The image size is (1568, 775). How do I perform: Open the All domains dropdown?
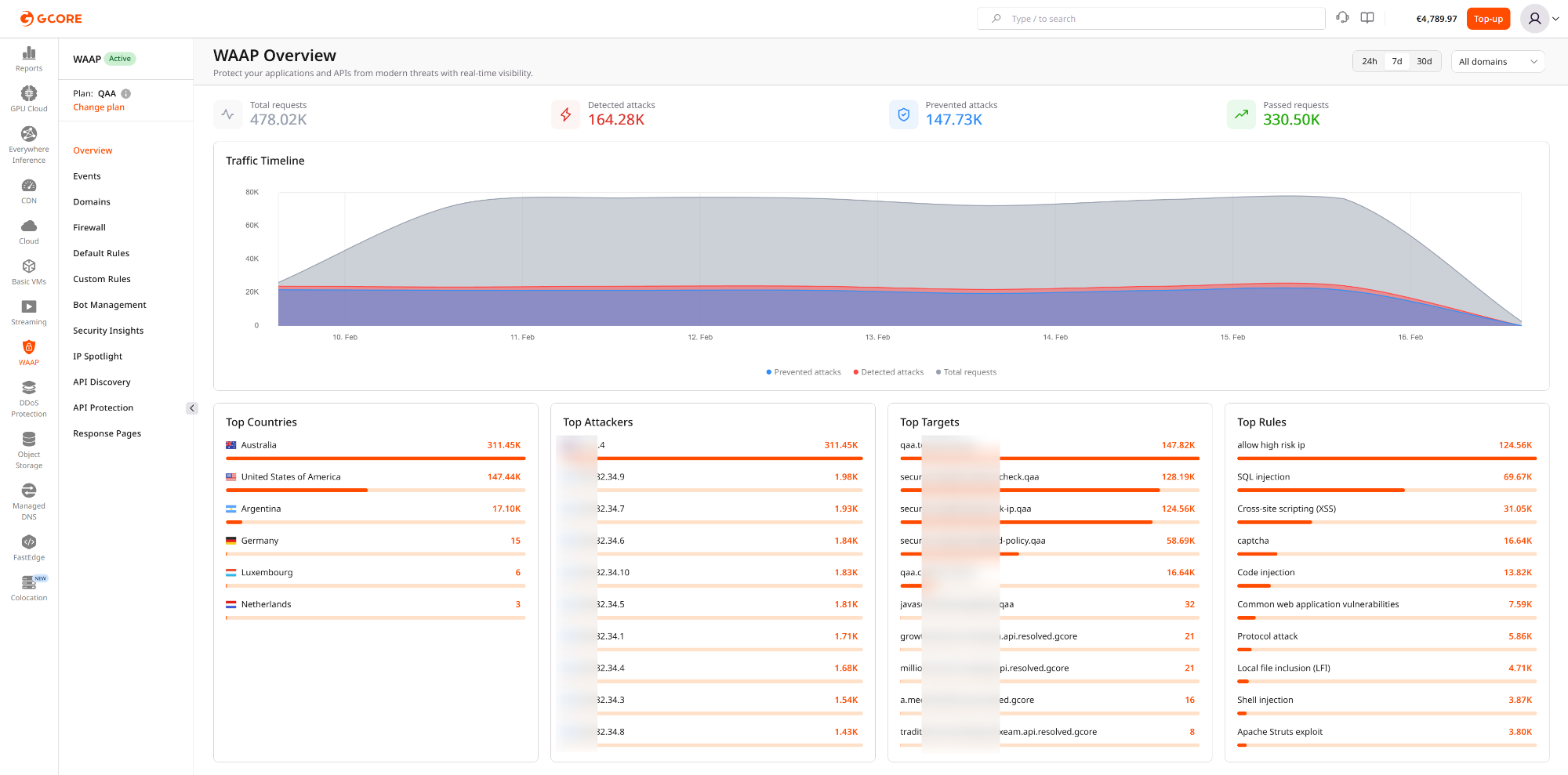tap(1498, 61)
